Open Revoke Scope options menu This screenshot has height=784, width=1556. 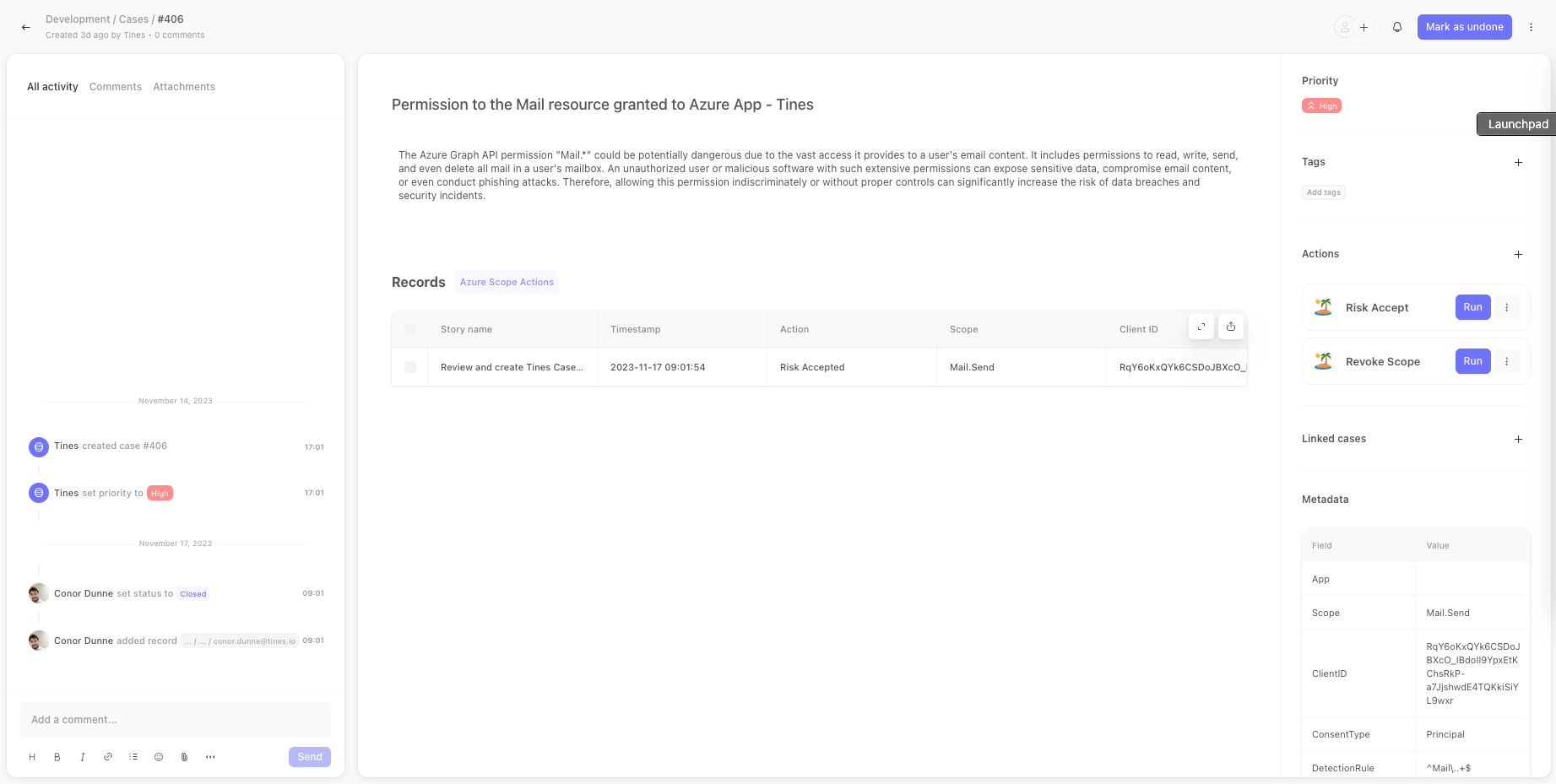pos(1506,361)
